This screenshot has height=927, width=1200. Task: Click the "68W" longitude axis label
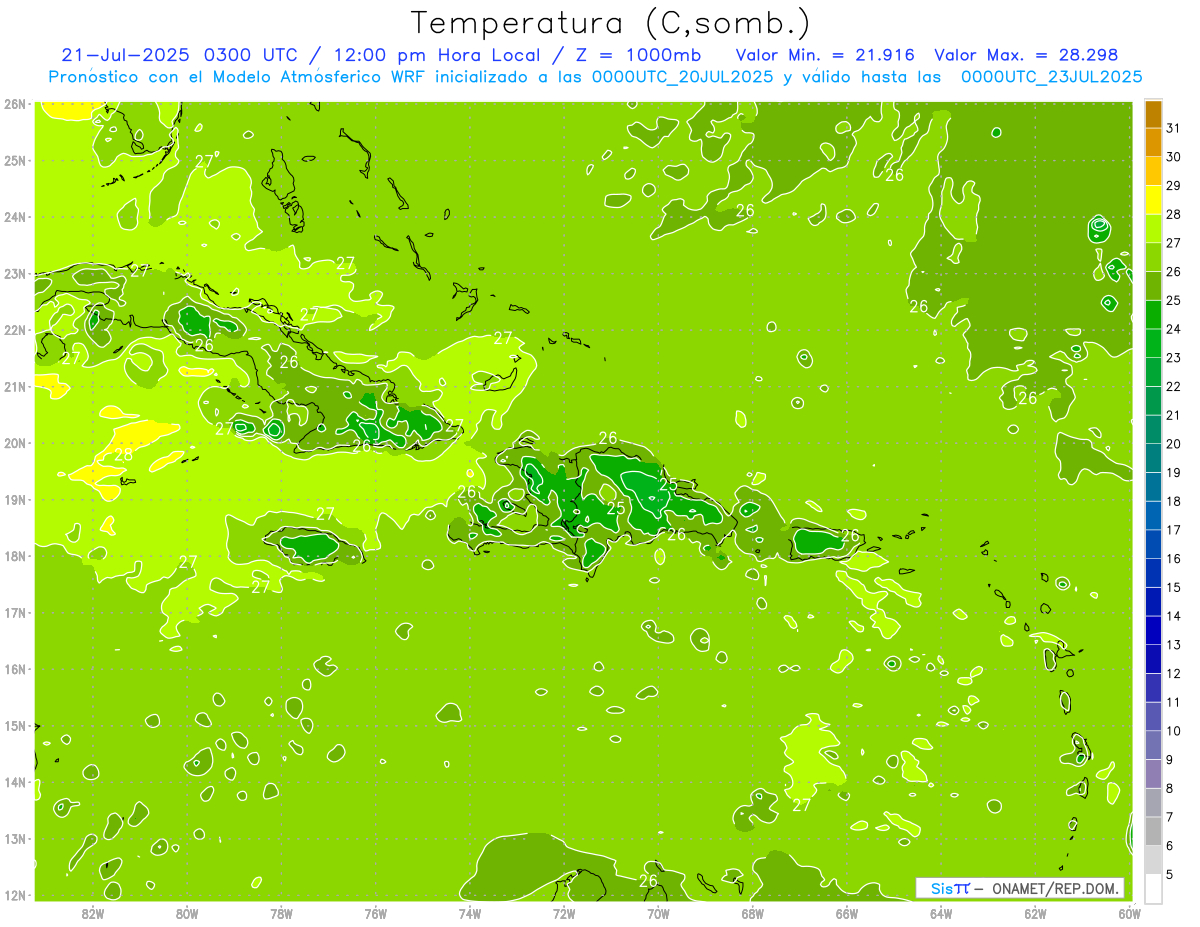pos(753,913)
